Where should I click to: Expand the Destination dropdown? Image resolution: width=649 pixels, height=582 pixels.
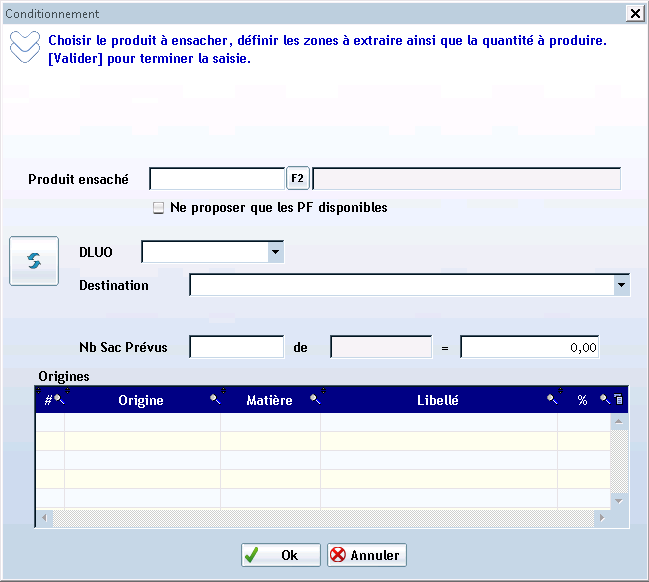pos(621,285)
